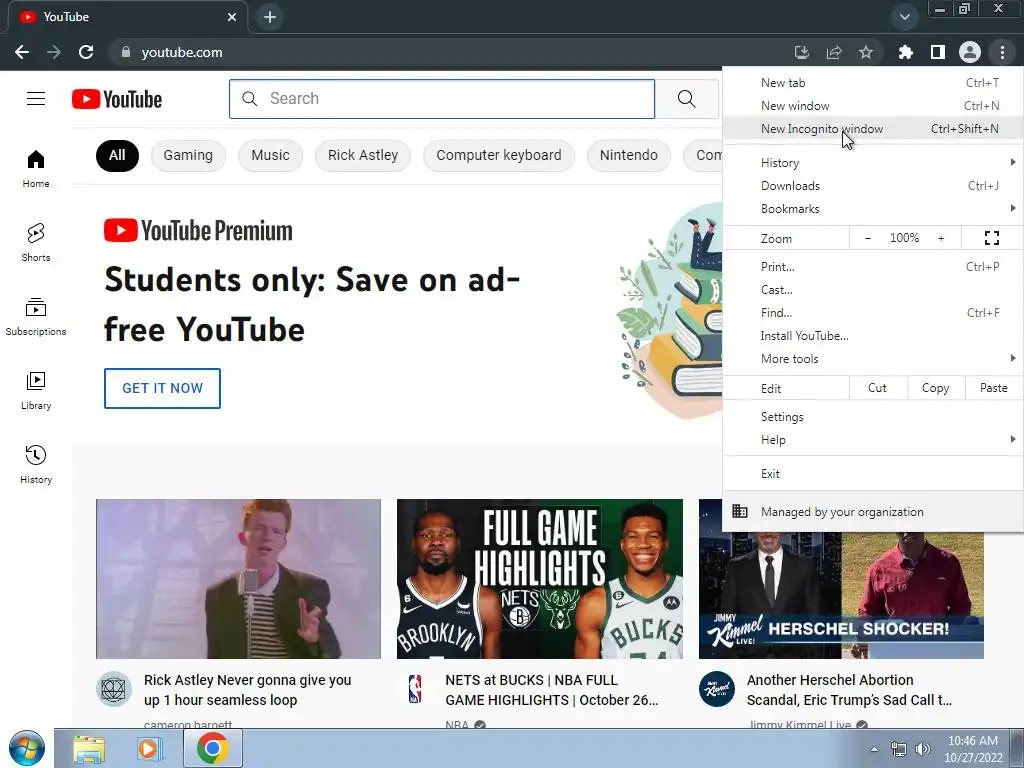
Task: Go to Home in YouTube sidebar
Action: coord(36,169)
